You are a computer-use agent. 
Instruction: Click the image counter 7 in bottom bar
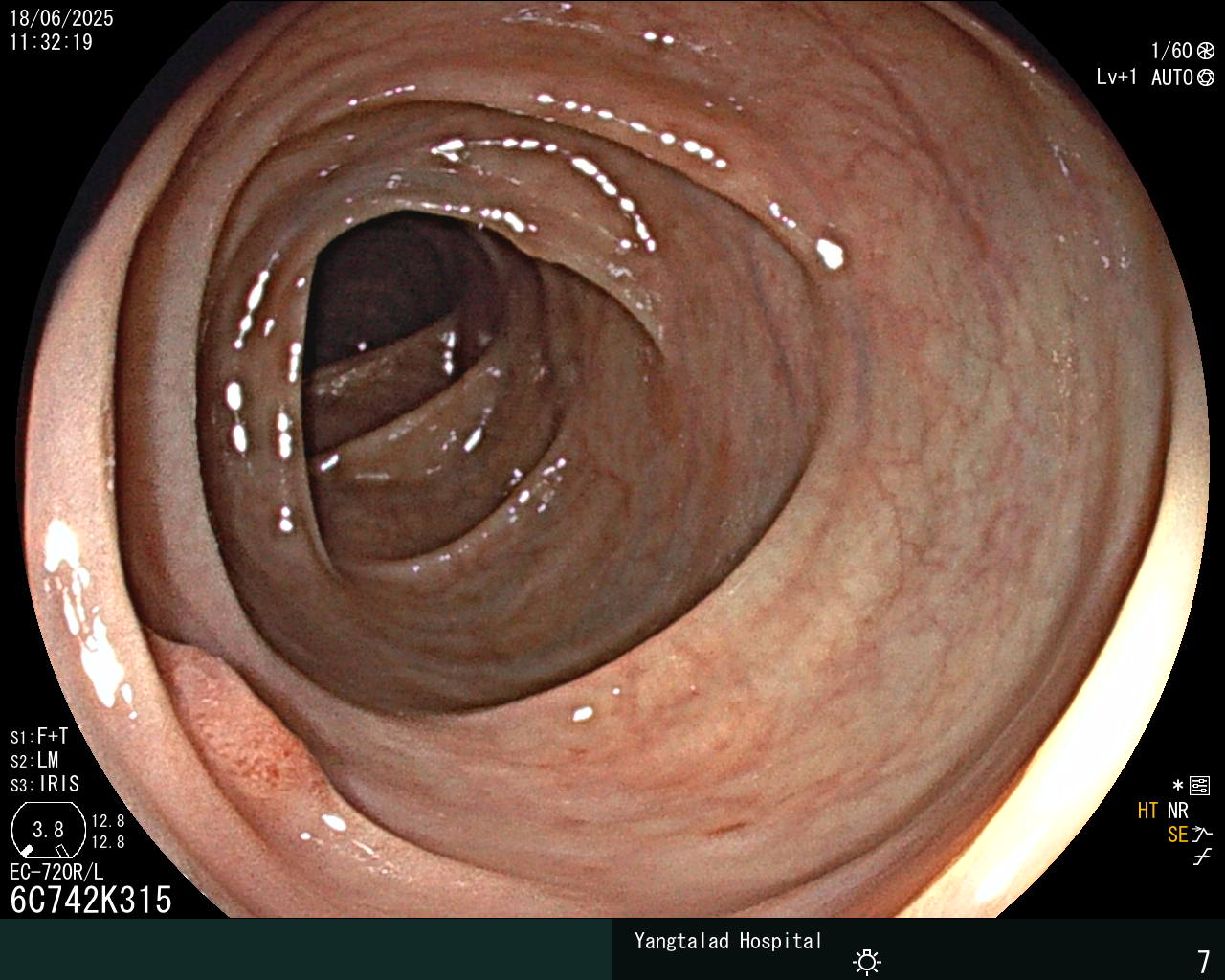pyautogui.click(x=1204, y=961)
